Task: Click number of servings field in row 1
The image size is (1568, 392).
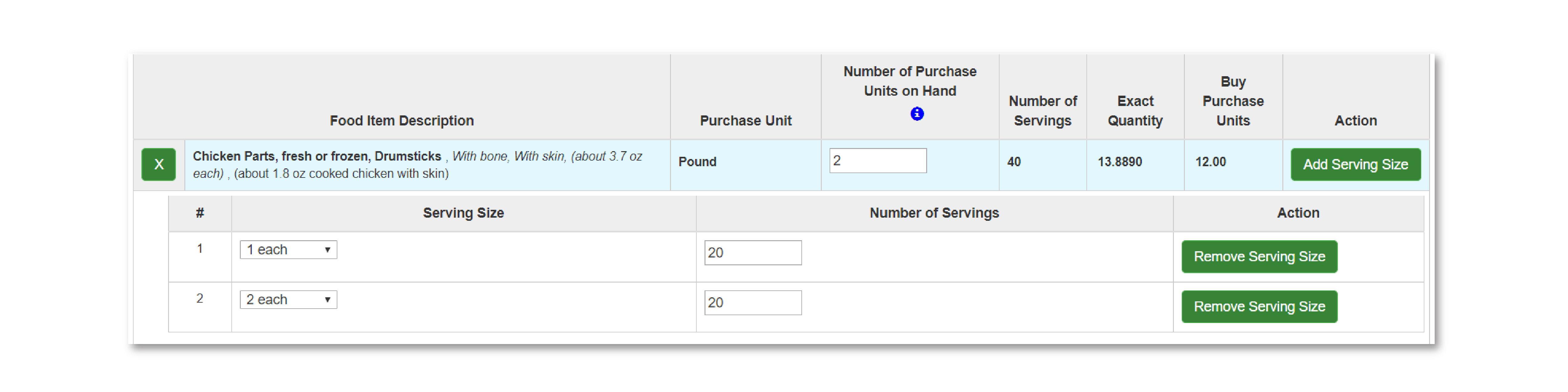Action: click(753, 253)
